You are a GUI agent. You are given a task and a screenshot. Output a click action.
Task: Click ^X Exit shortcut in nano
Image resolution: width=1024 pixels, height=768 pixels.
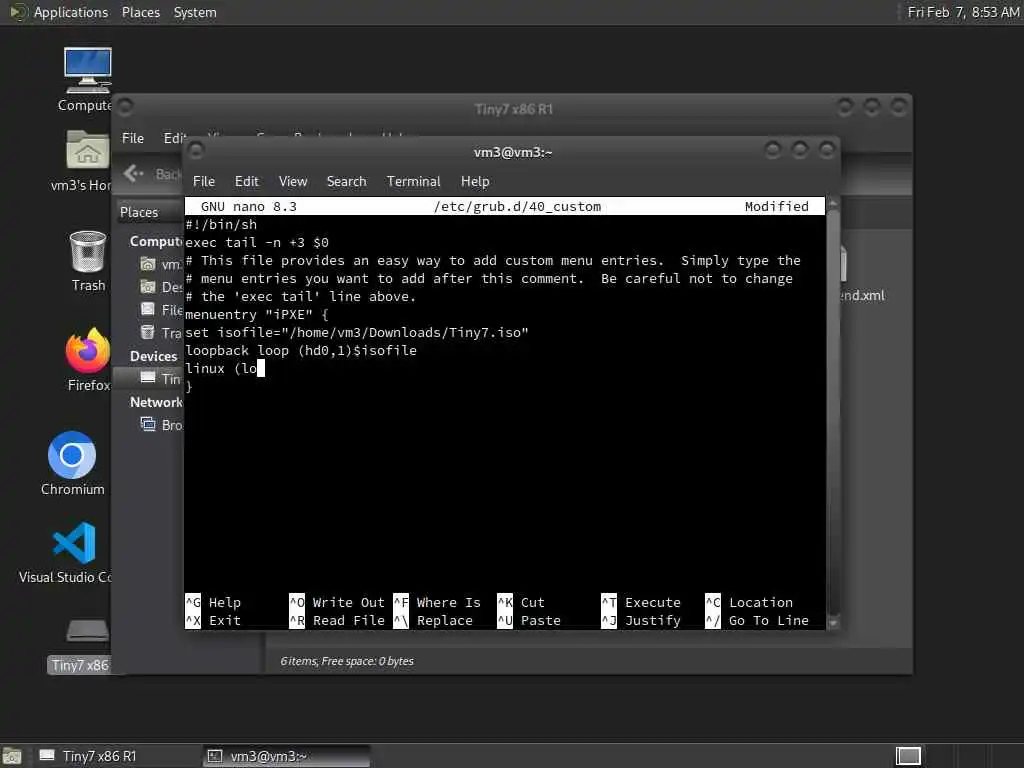click(214, 620)
